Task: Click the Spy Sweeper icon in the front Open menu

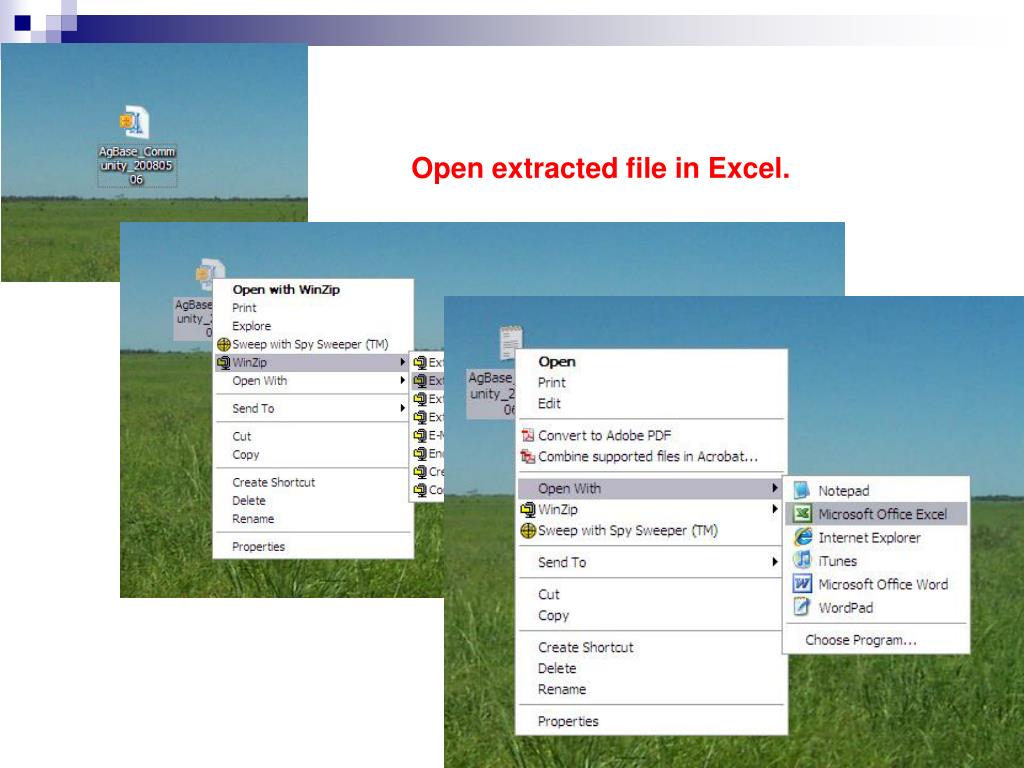Action: (528, 530)
